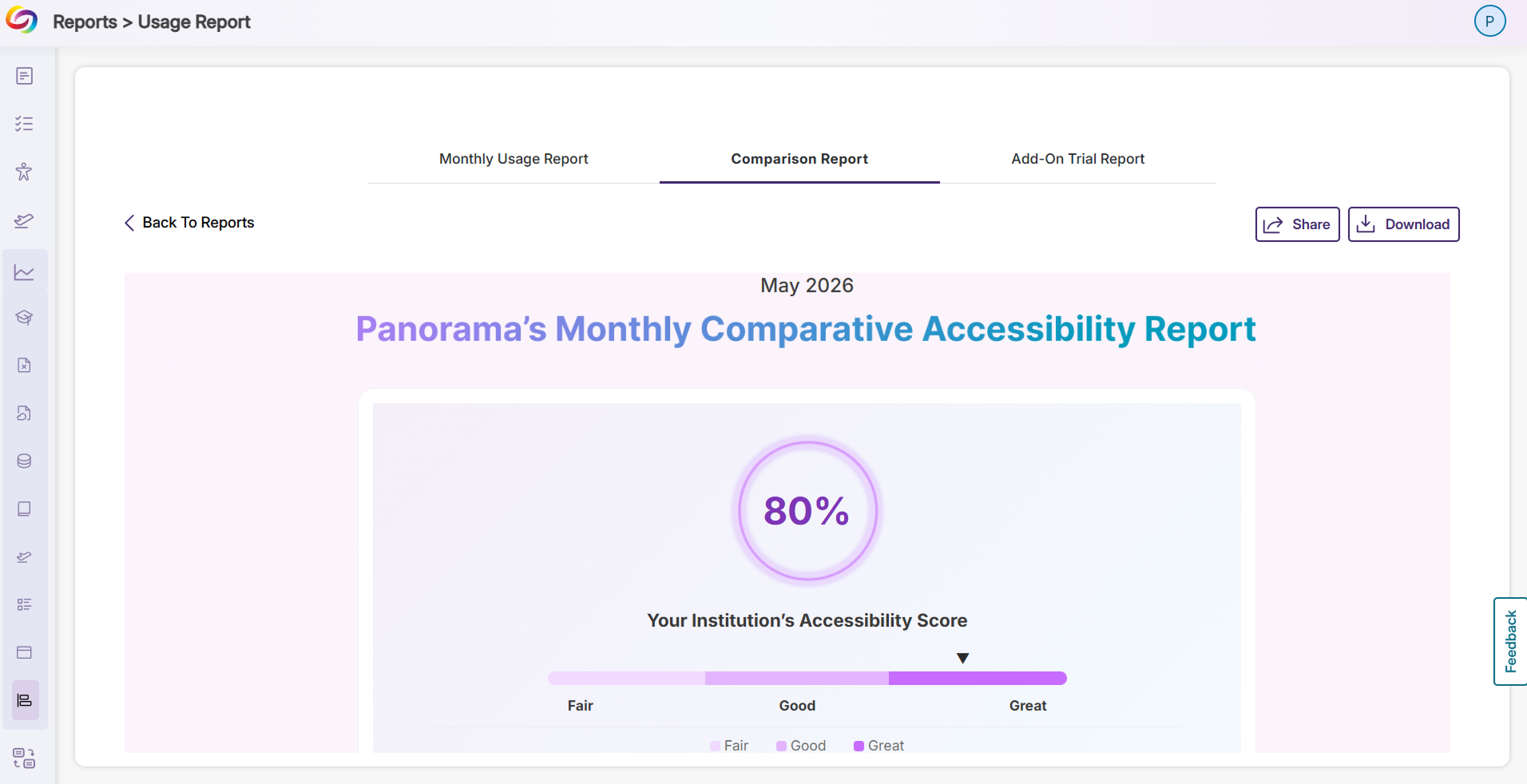Click the window panel icon in sidebar
This screenshot has width=1527, height=784.
25,652
